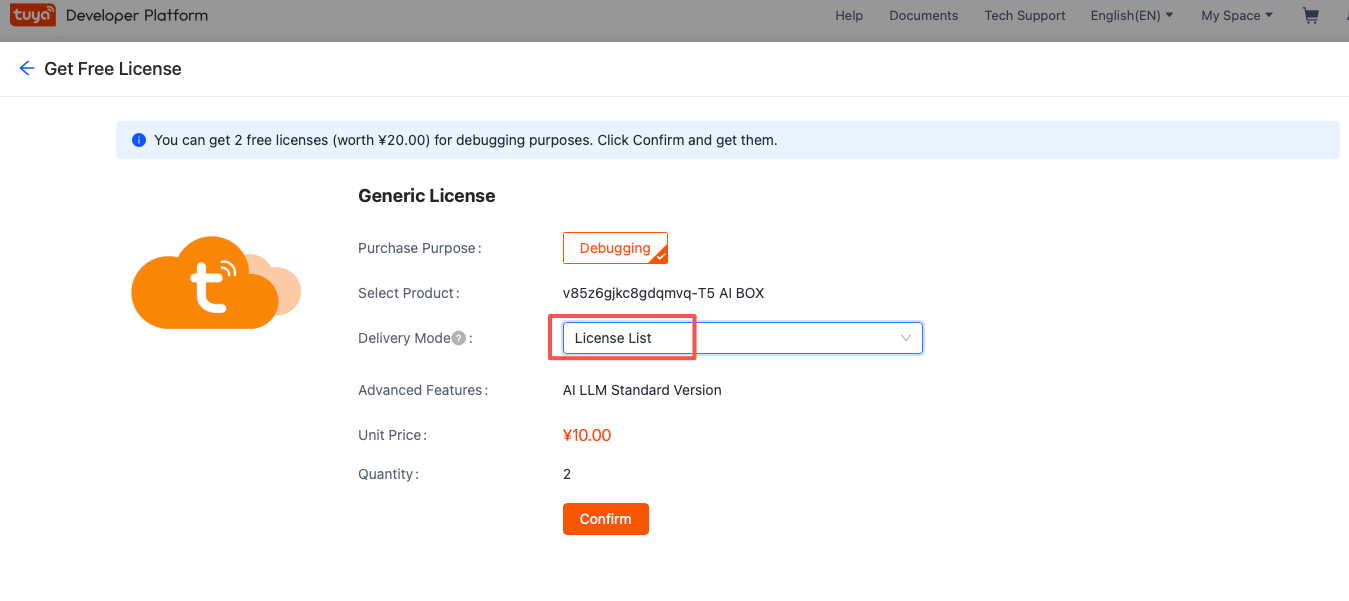Click the Confirm button
The width and height of the screenshot is (1349, 601).
pos(605,518)
